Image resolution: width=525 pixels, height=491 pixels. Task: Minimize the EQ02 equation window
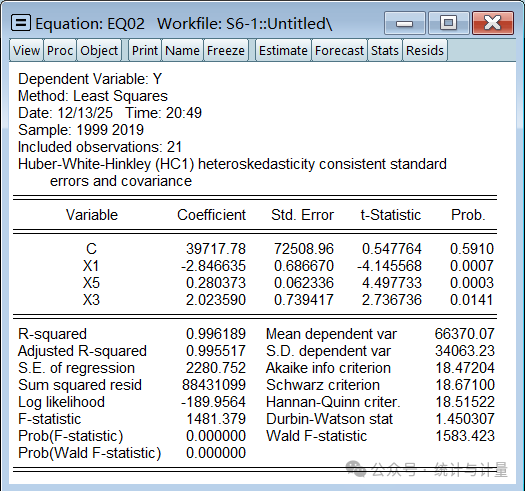405,23
